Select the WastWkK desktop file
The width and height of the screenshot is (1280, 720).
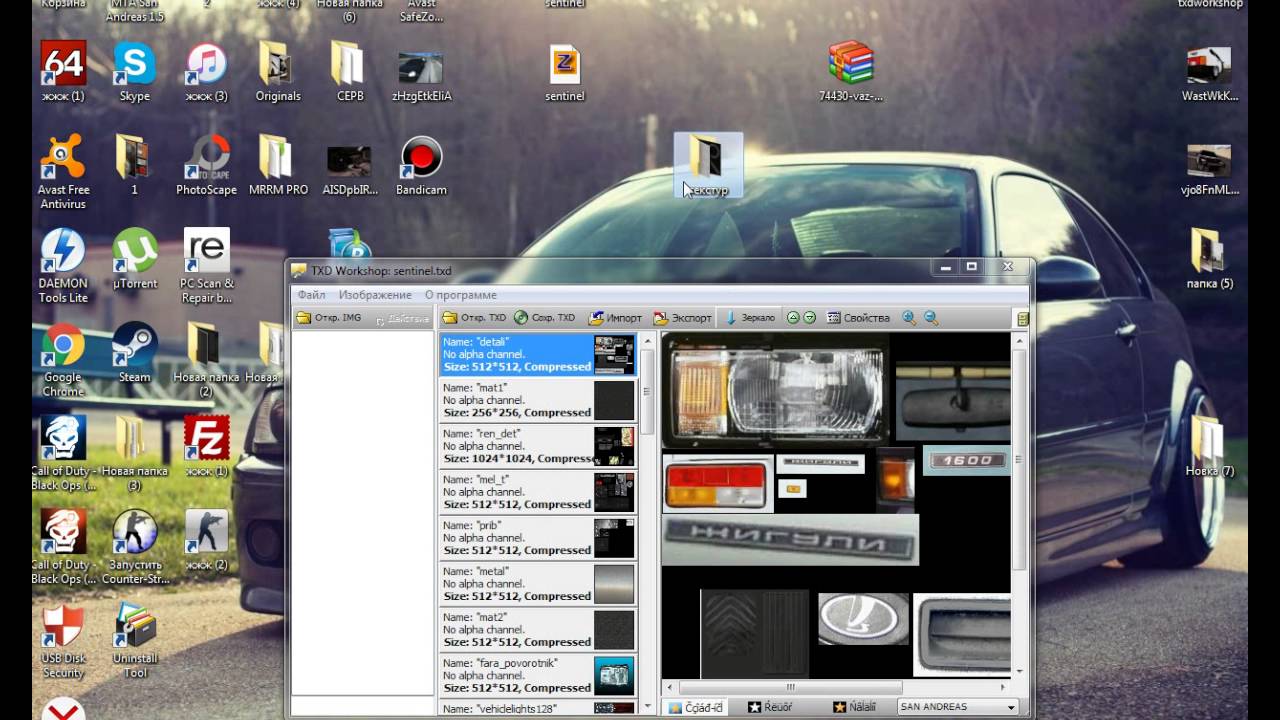pos(1209,73)
